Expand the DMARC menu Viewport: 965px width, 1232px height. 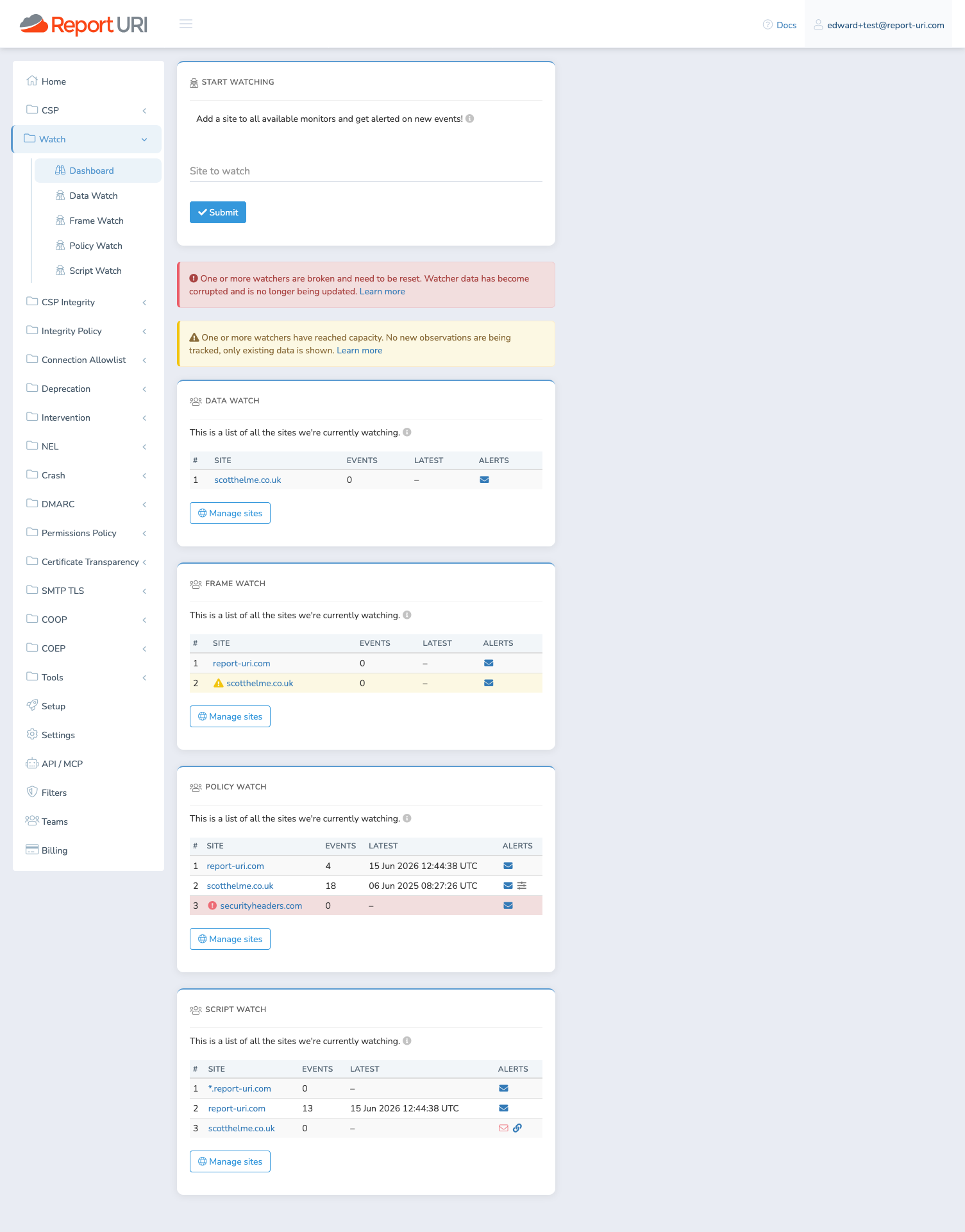click(88, 504)
